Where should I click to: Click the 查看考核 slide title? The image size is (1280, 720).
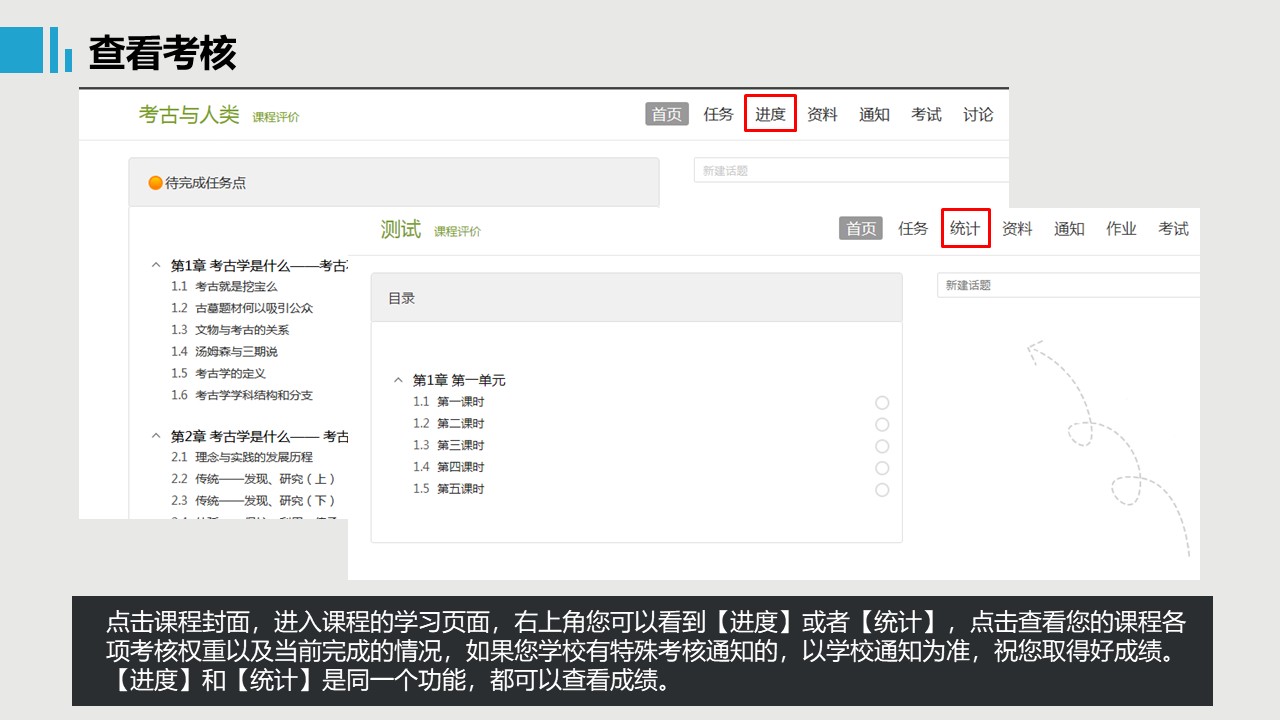point(162,53)
